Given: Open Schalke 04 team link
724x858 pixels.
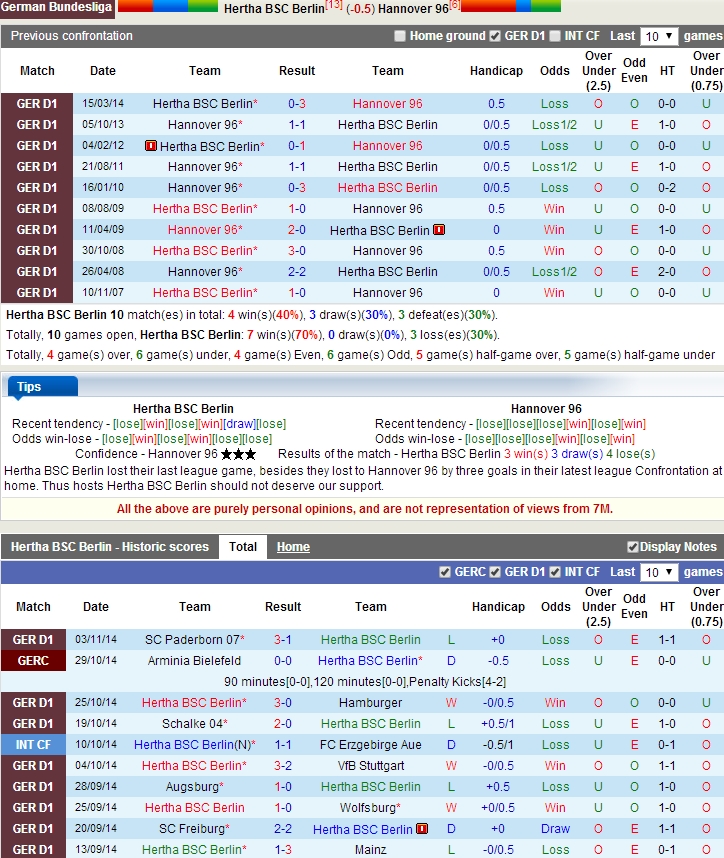Looking at the screenshot, I should [x=194, y=723].
